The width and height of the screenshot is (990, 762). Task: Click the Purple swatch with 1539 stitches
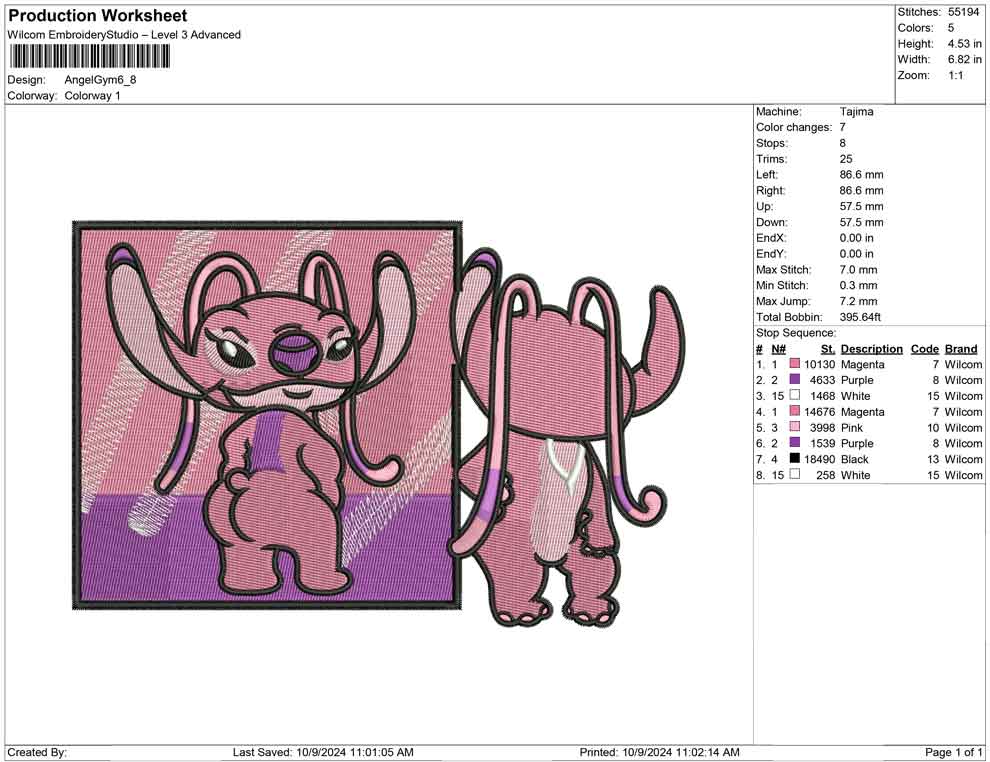tap(795, 443)
